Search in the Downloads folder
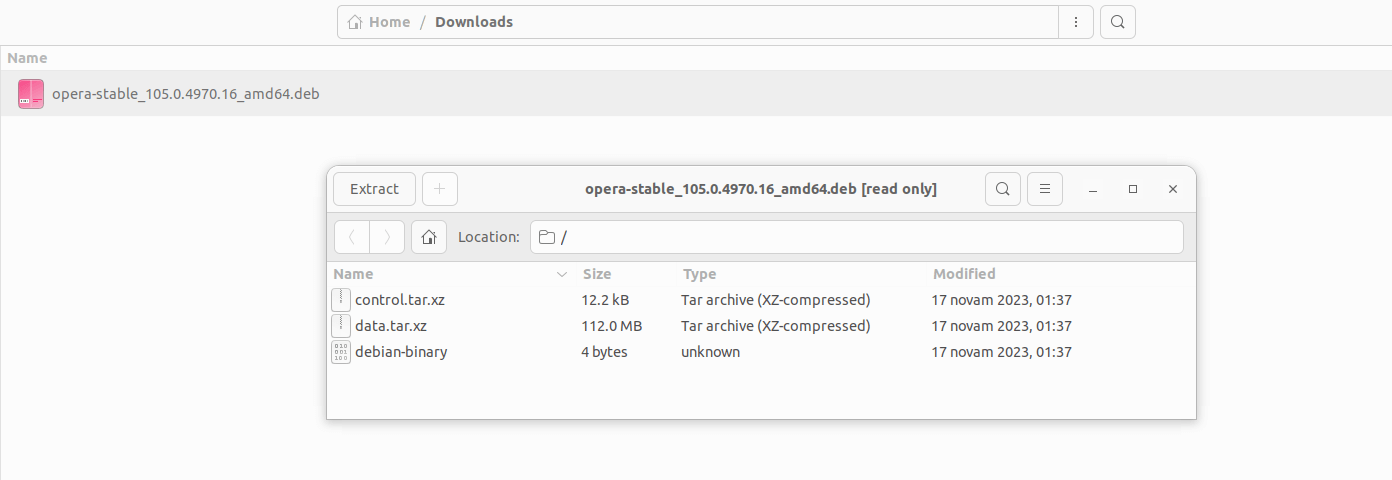 tap(1118, 22)
